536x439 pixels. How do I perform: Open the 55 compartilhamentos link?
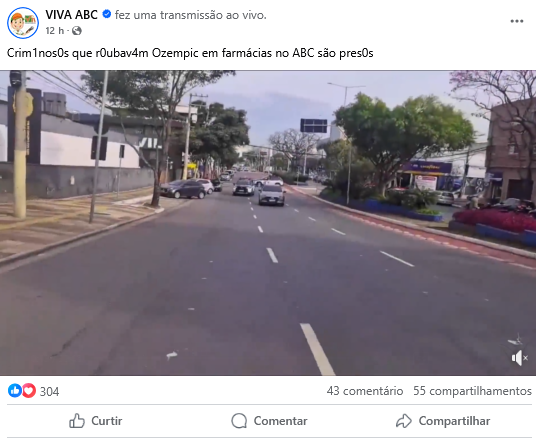pyautogui.click(x=472, y=391)
